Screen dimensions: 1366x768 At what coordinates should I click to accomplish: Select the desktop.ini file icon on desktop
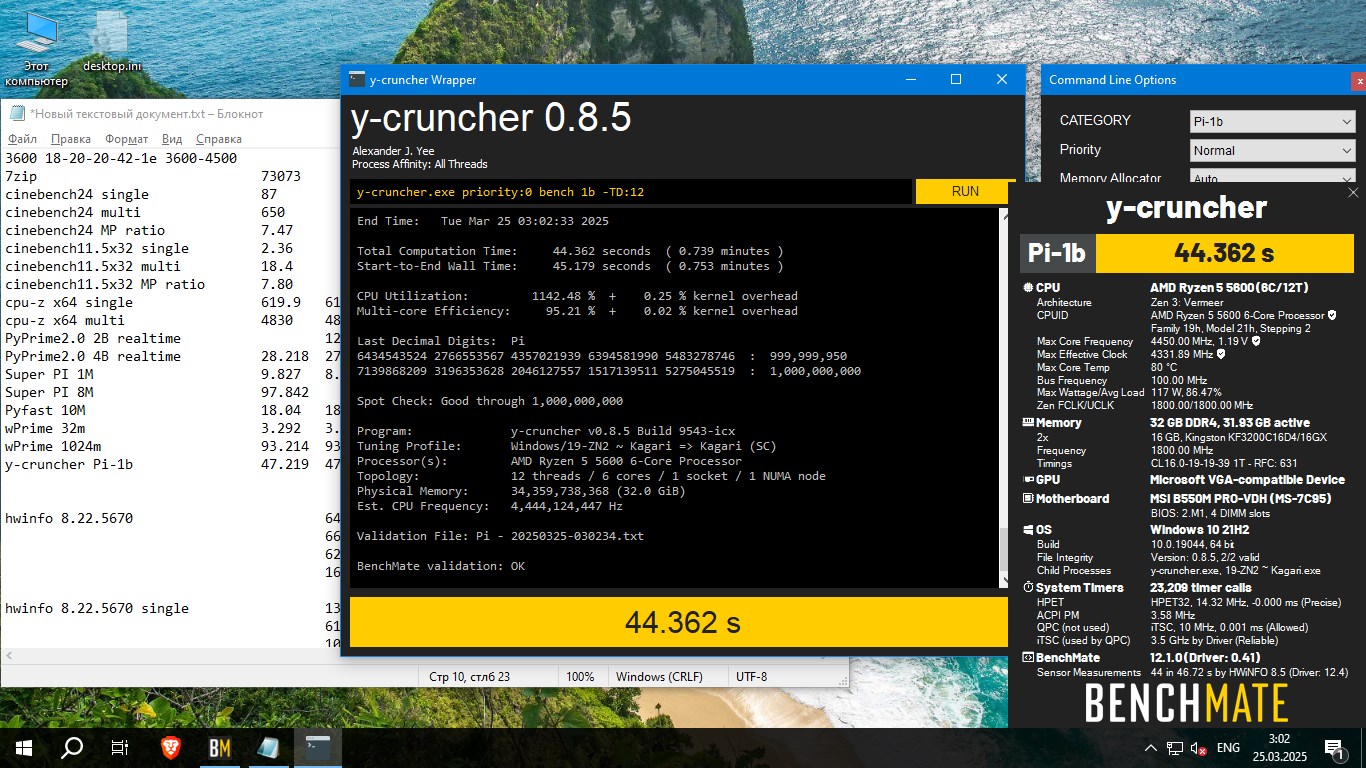pyautogui.click(x=111, y=44)
